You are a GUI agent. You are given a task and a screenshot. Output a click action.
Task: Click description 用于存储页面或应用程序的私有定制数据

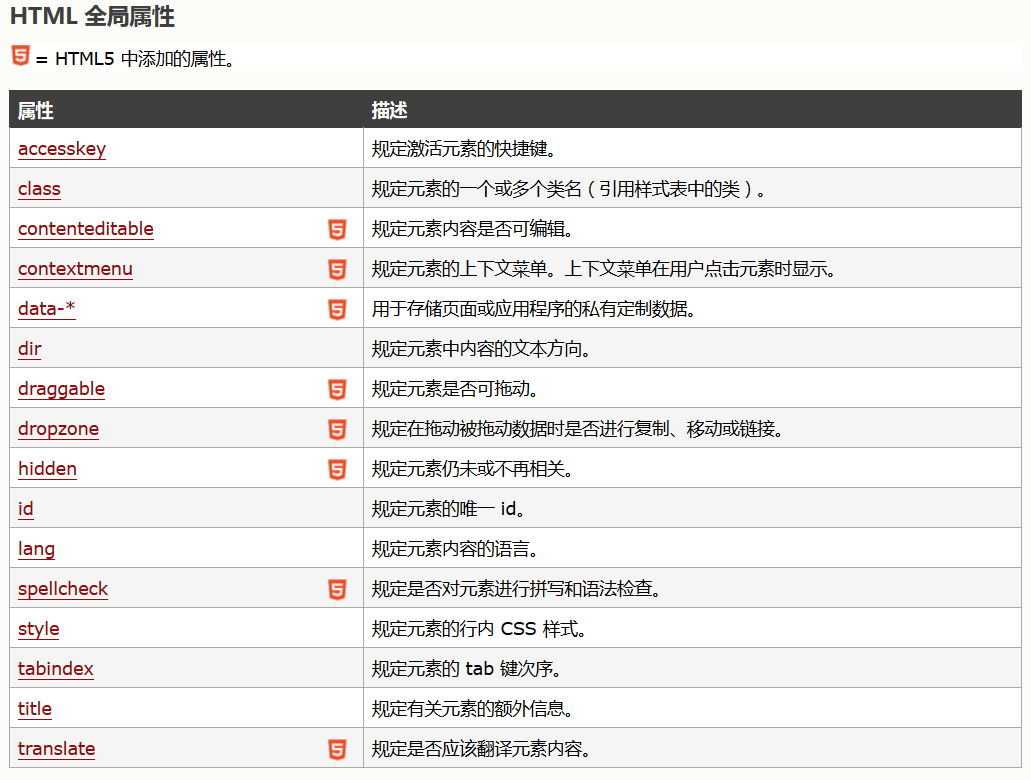pyautogui.click(x=534, y=308)
